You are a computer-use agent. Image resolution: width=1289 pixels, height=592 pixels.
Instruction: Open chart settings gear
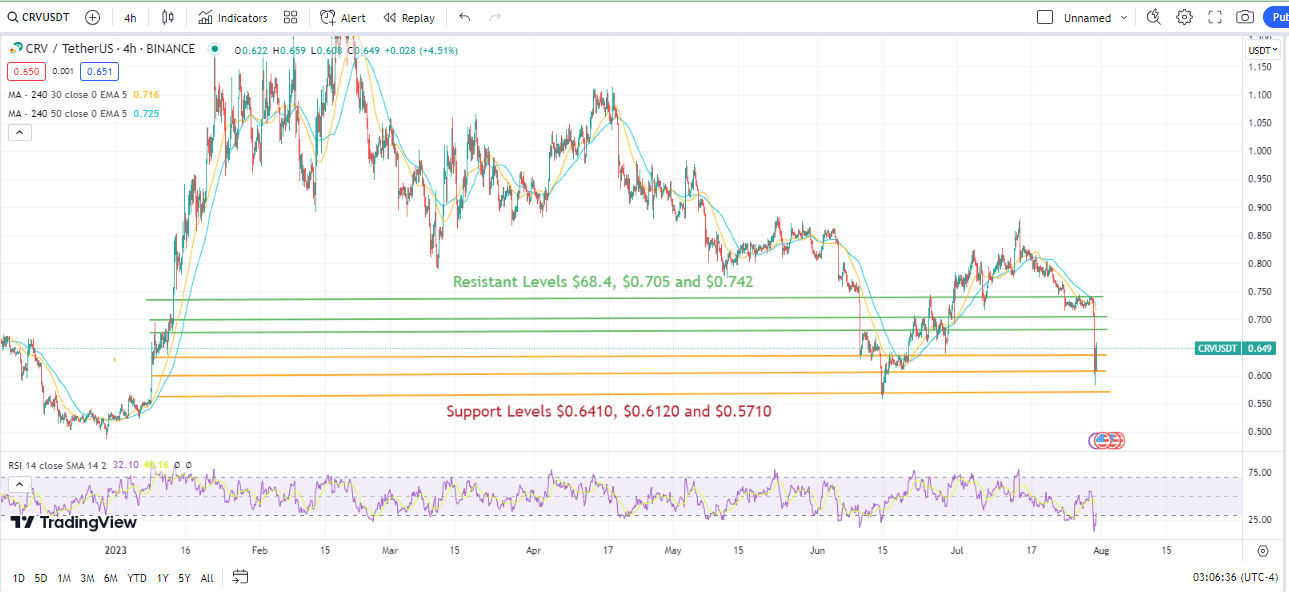pos(1185,17)
